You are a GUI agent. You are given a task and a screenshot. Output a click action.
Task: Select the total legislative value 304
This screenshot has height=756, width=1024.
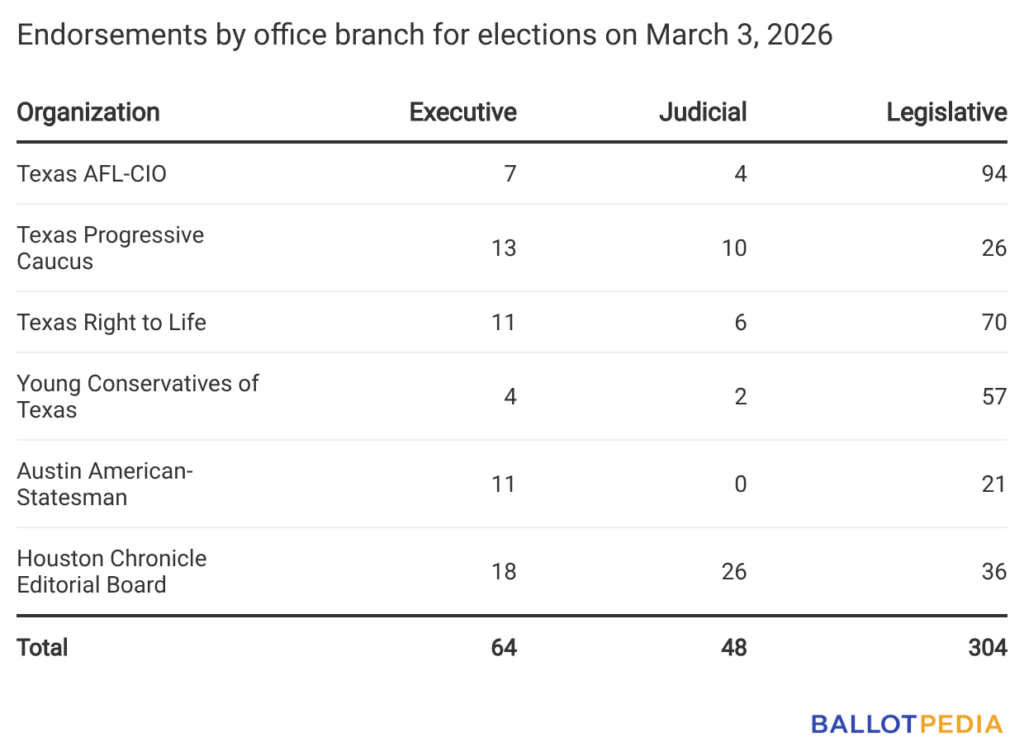987,647
